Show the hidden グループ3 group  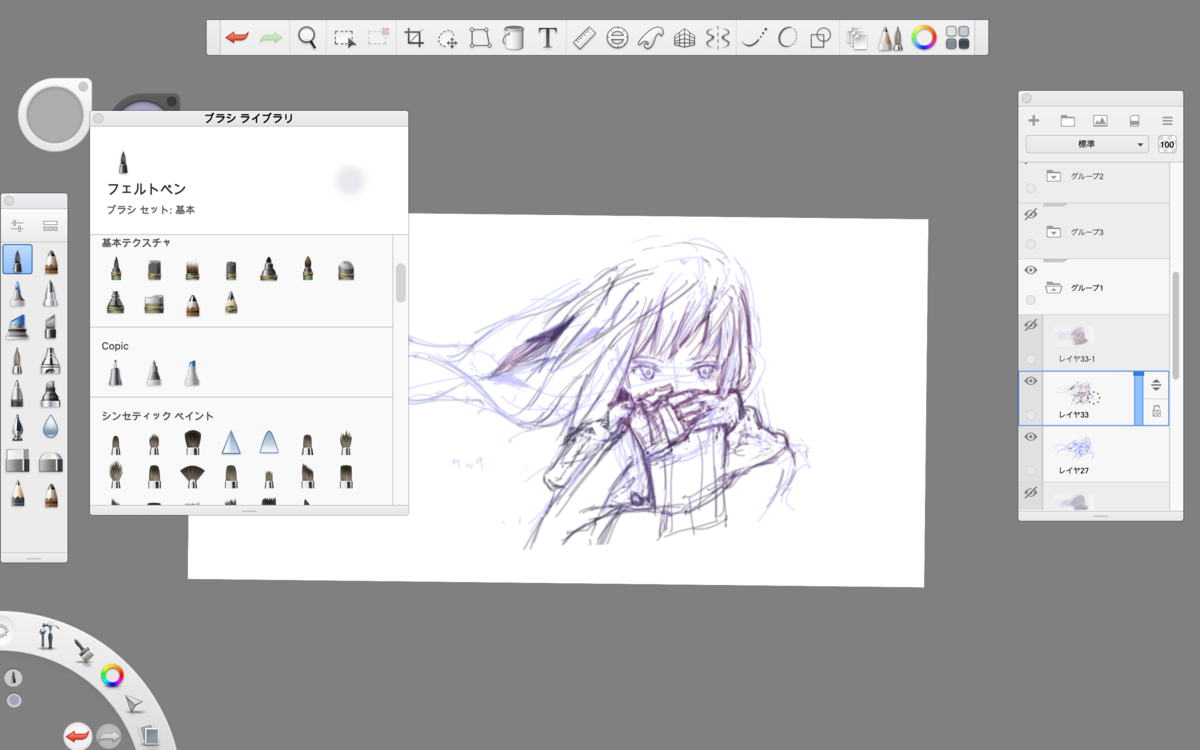click(x=1031, y=215)
